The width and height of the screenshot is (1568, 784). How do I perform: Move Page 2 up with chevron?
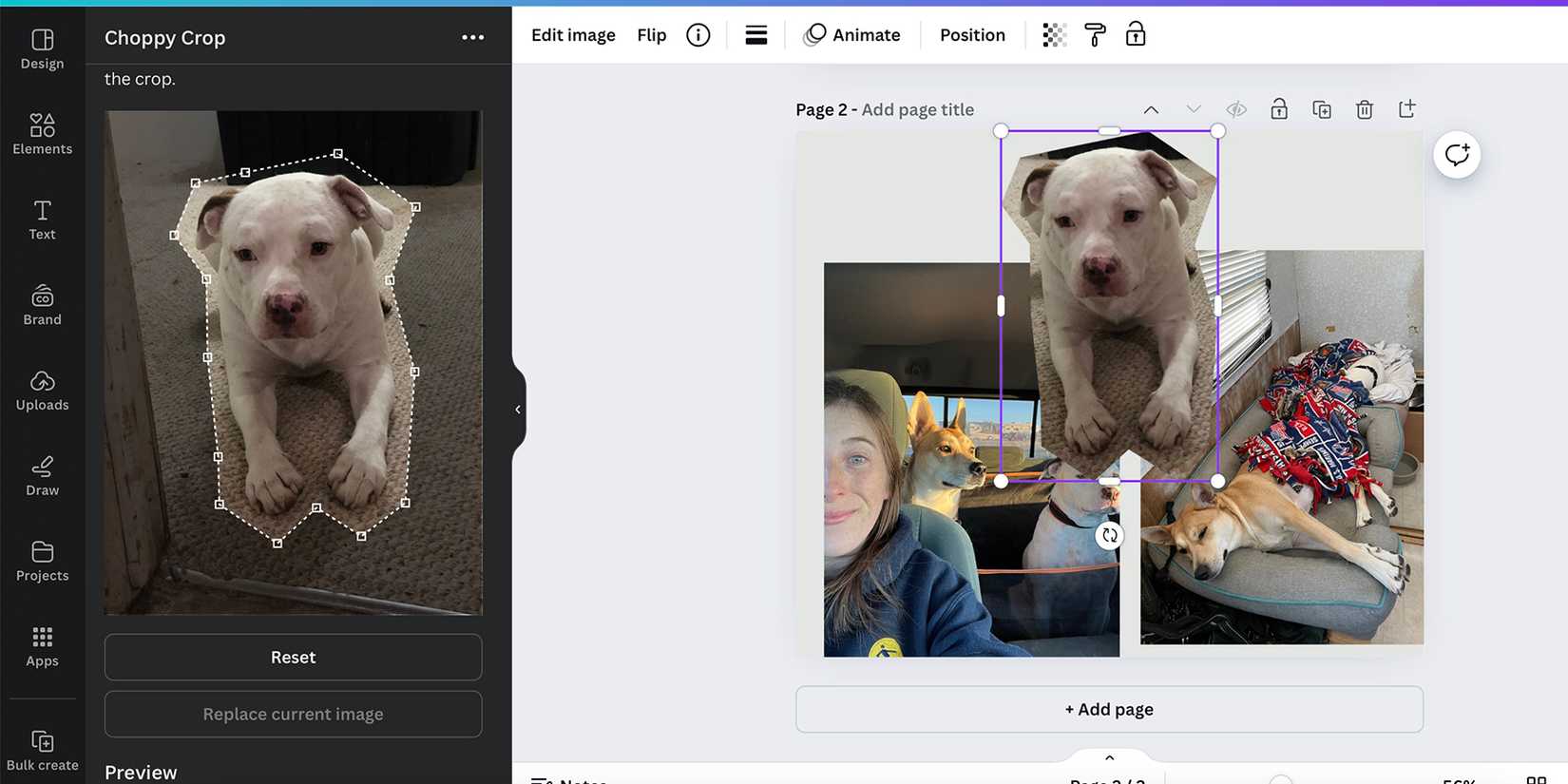click(x=1151, y=109)
